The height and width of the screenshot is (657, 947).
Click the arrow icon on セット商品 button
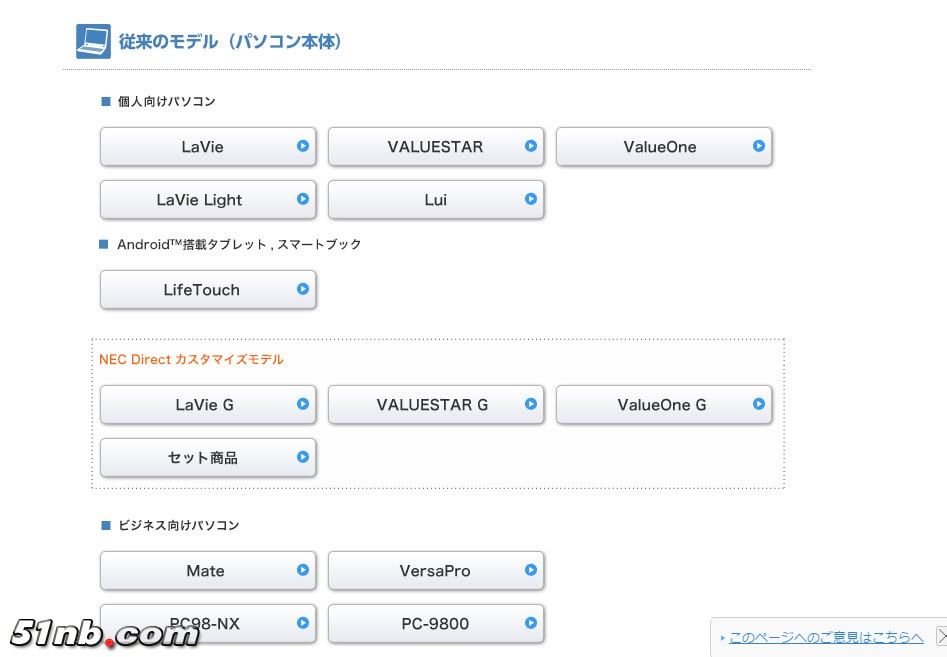303,457
